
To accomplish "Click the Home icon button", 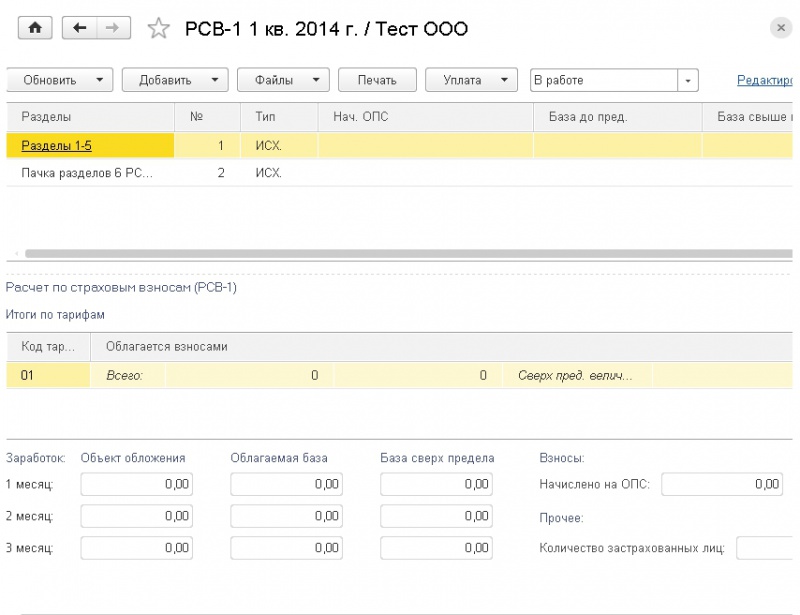I will [34, 29].
